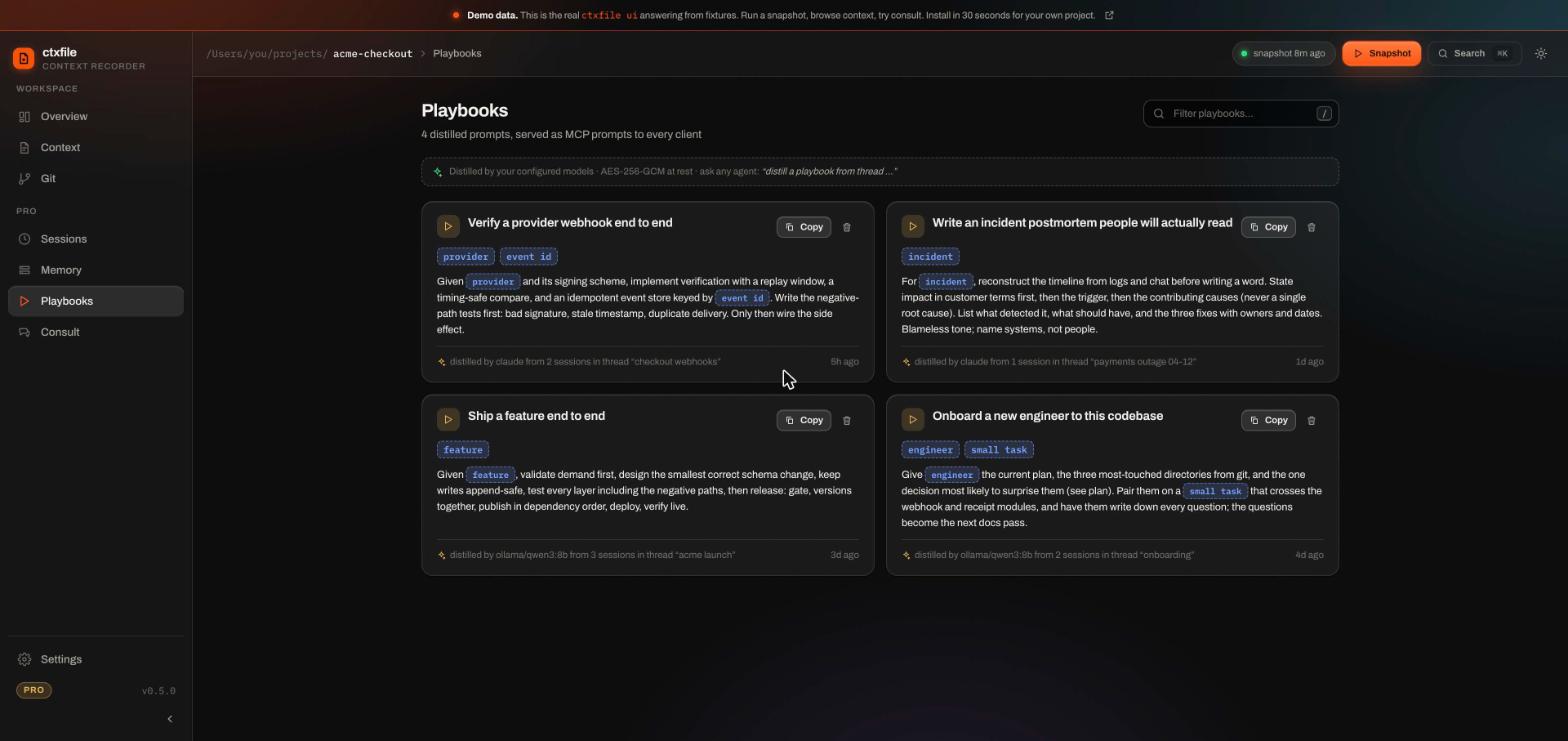Viewport: 1568px width, 741px height.
Task: Click the Context document icon
Action: pyautogui.click(x=24, y=147)
